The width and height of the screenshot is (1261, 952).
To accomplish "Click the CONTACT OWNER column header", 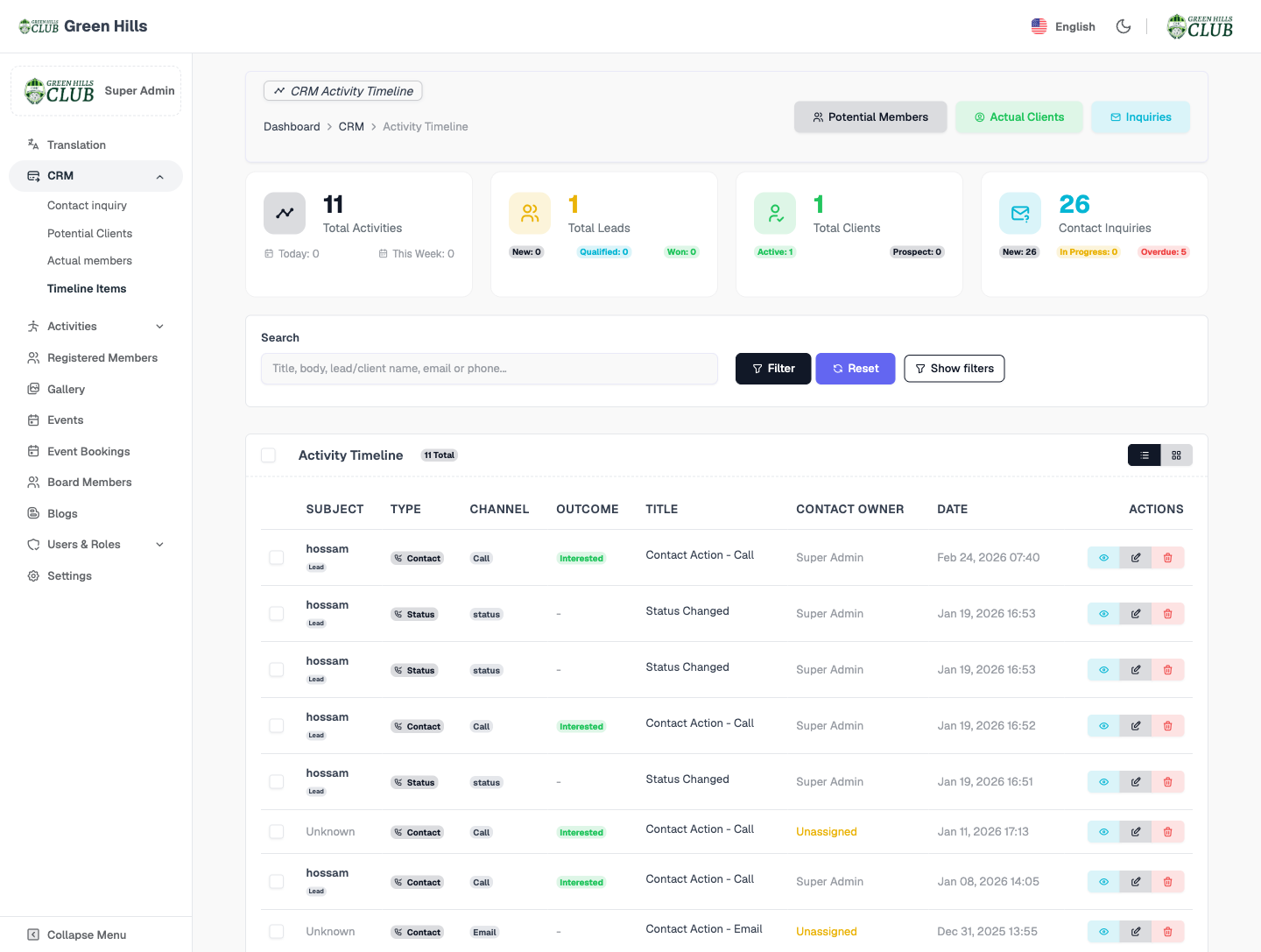I will [849, 509].
